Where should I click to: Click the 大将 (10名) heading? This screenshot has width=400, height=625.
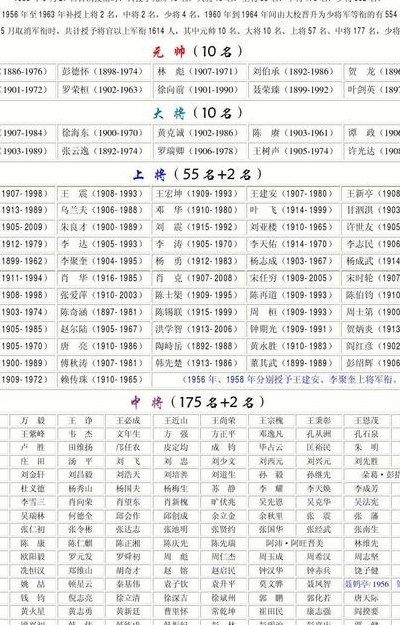tap(198, 113)
